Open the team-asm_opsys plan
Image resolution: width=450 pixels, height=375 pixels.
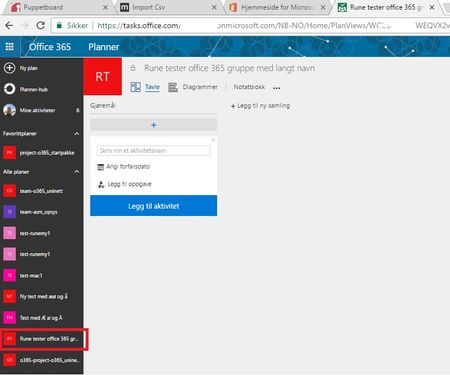point(41,212)
